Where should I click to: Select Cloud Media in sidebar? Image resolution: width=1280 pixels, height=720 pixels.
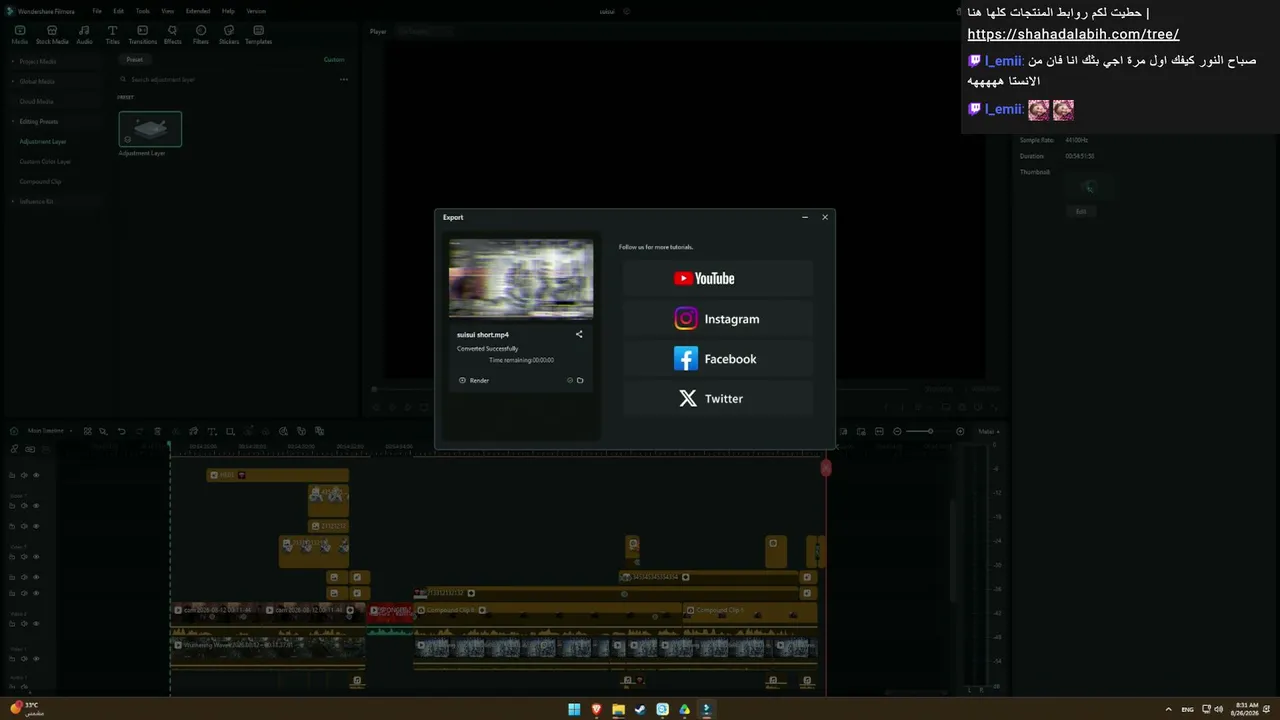point(37,101)
